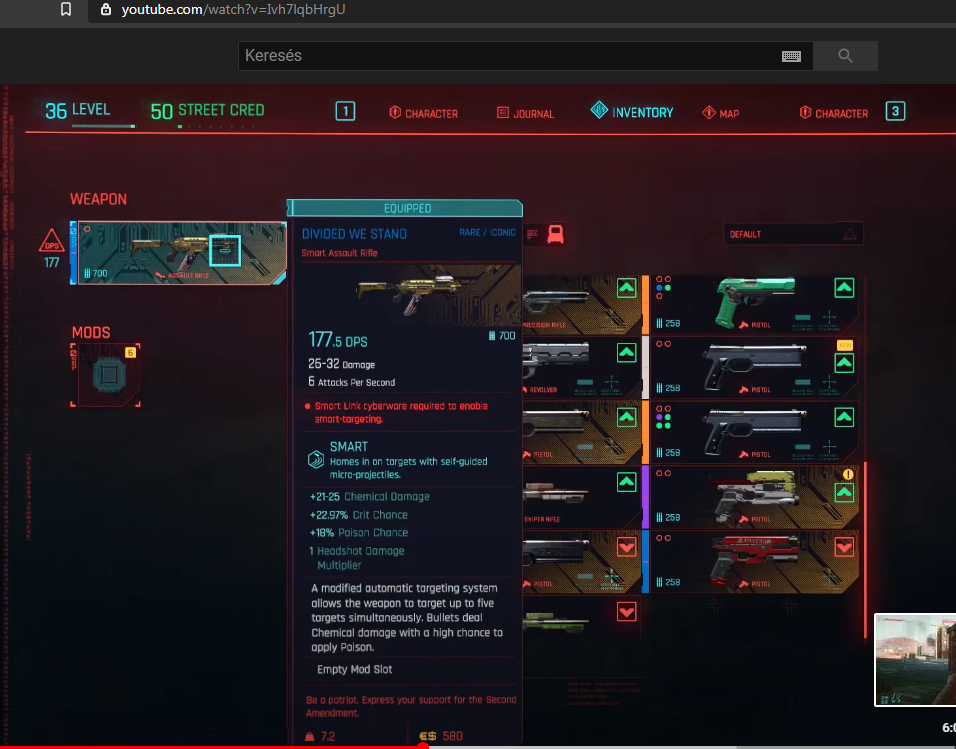956x749 pixels.
Task: Click the Empty Mod Slot entry
Action: click(x=354, y=669)
